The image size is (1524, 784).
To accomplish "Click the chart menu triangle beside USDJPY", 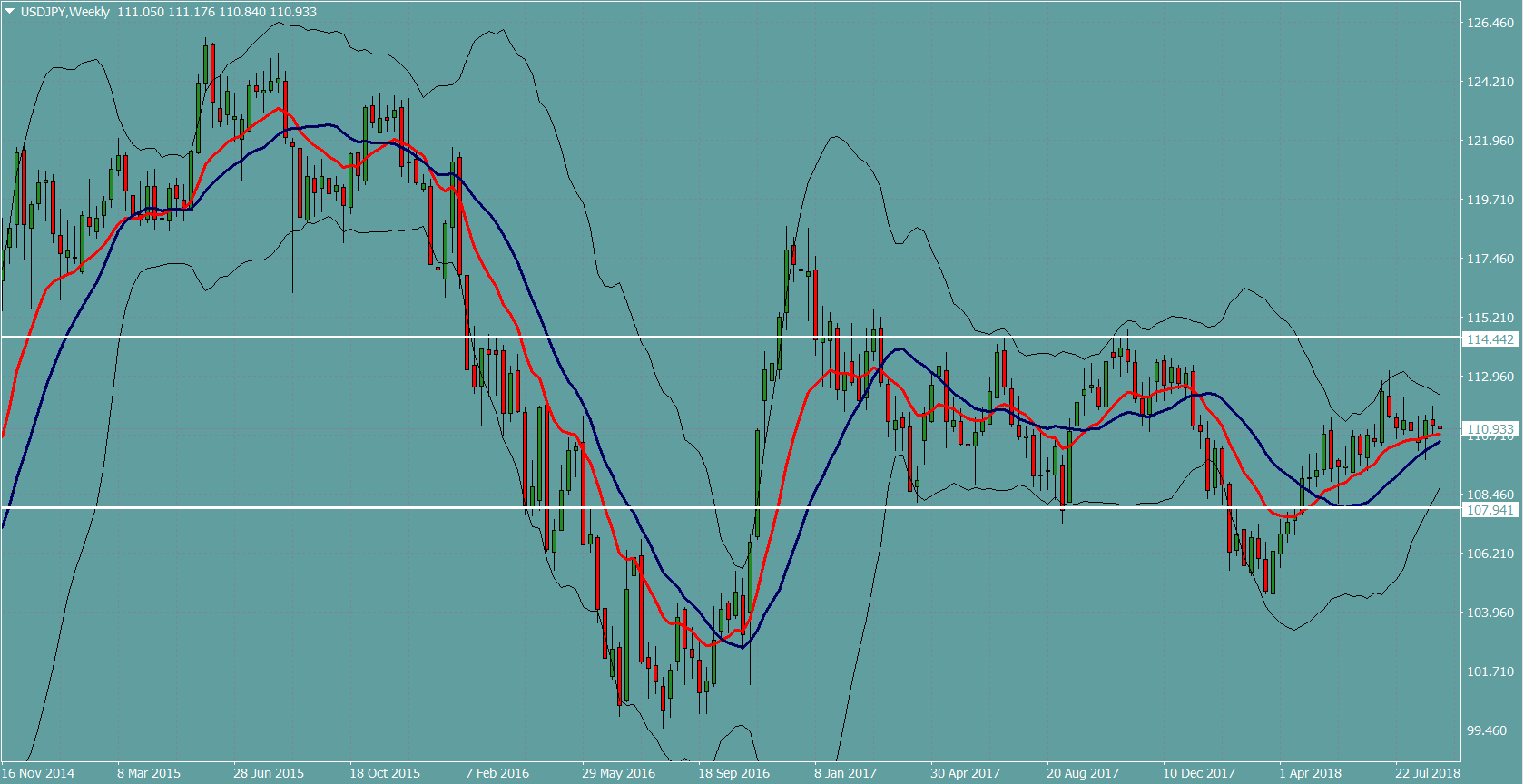I will click(10, 12).
